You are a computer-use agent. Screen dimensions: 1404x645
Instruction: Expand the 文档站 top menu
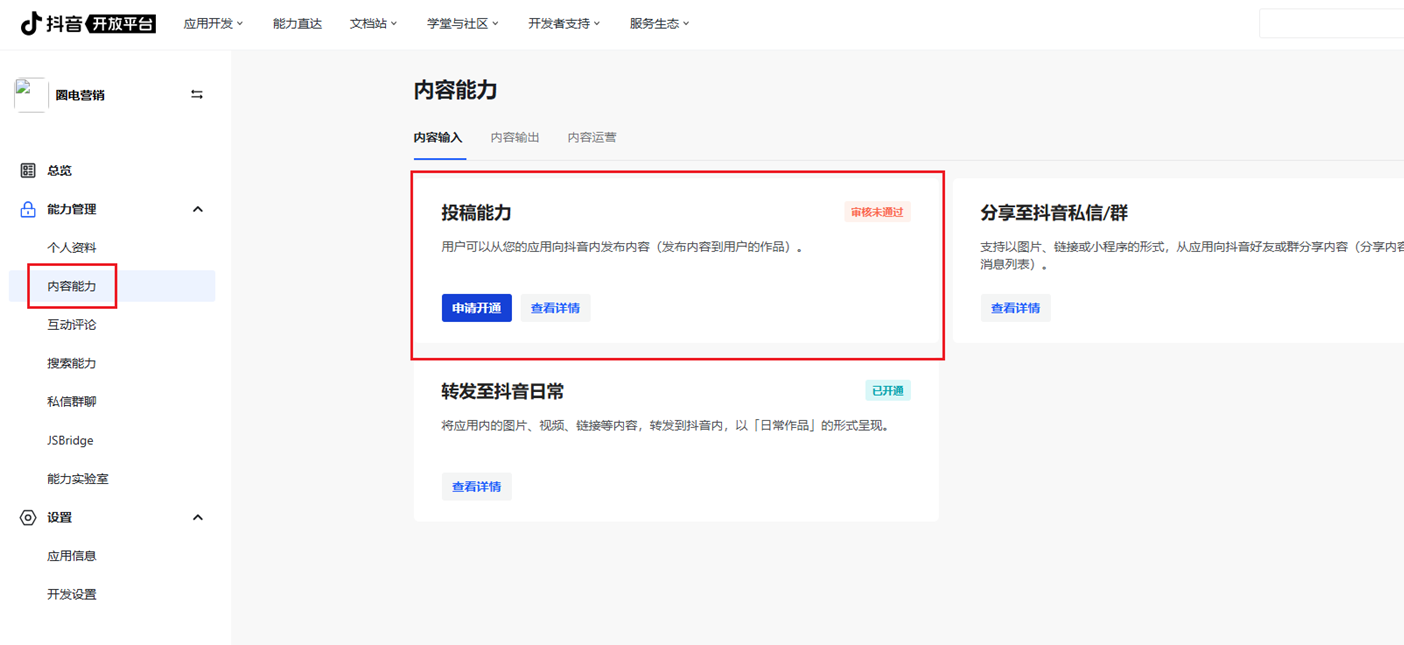coord(373,23)
